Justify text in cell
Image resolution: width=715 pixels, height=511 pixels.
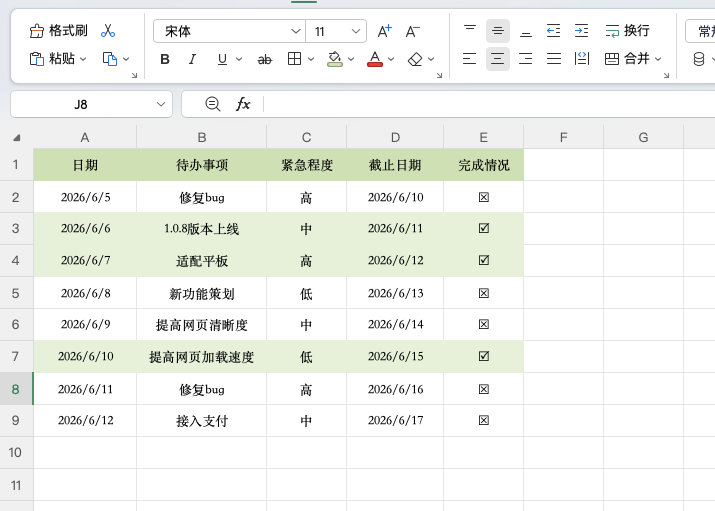(554, 59)
